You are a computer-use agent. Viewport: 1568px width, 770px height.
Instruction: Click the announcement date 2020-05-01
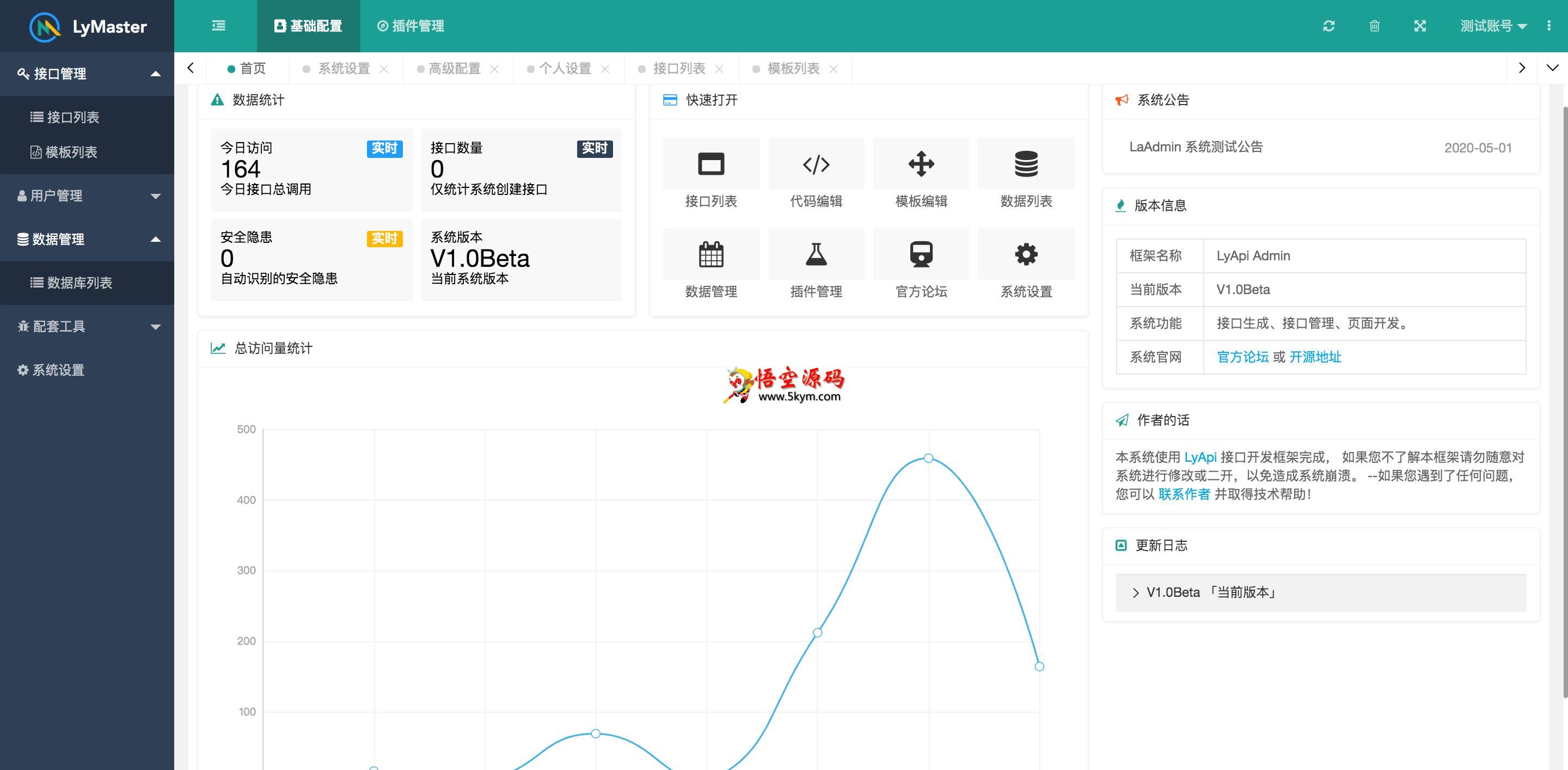pos(1478,148)
